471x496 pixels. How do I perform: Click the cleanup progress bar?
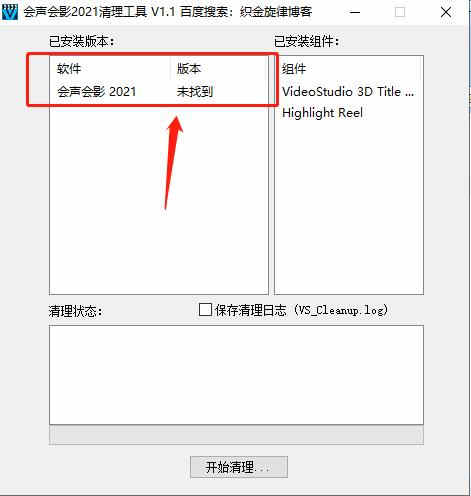tap(236, 435)
